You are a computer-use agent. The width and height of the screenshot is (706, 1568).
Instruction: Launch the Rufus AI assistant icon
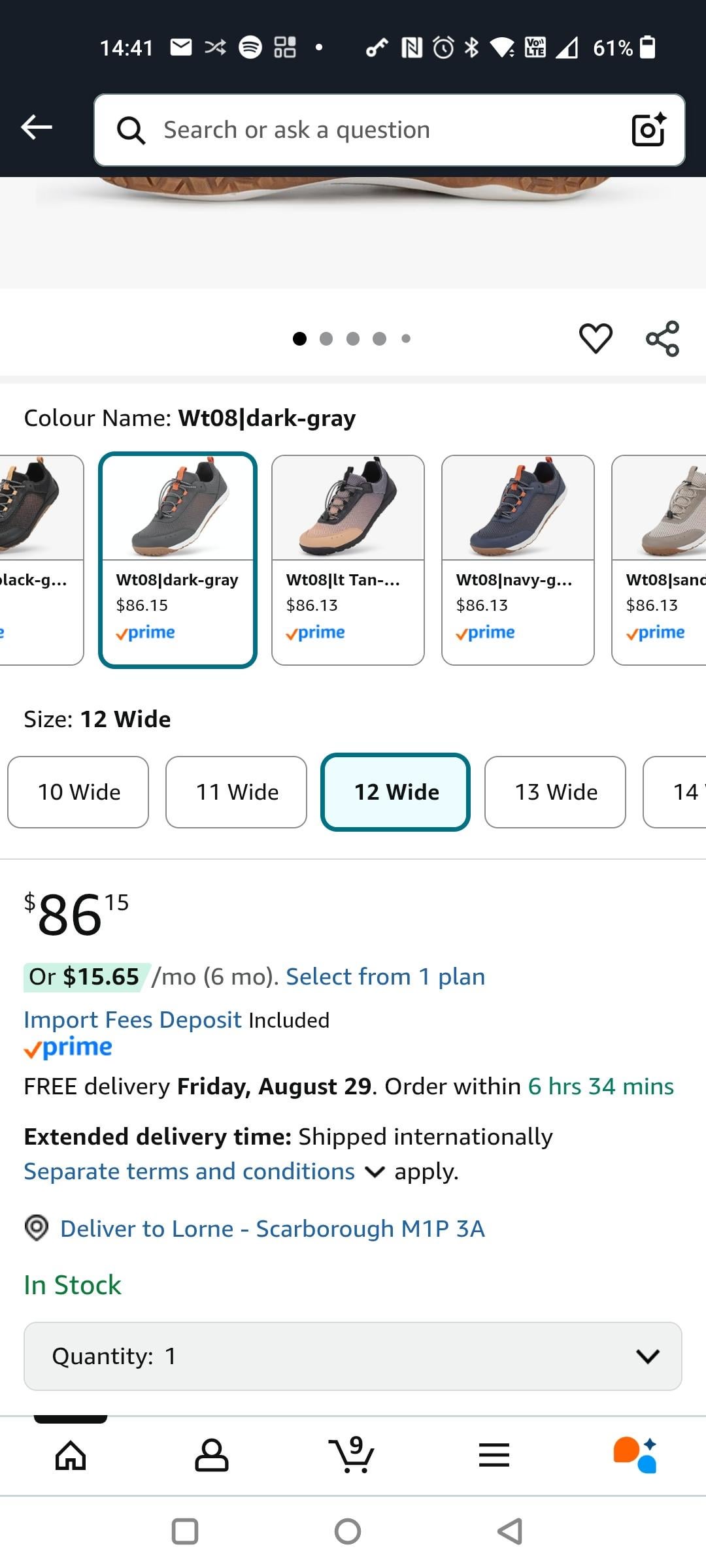tap(635, 1456)
